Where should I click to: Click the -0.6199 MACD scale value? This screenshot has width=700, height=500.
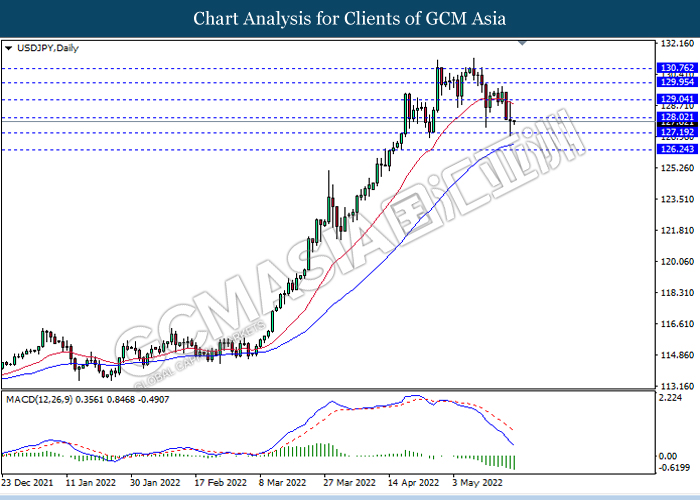pos(674,467)
